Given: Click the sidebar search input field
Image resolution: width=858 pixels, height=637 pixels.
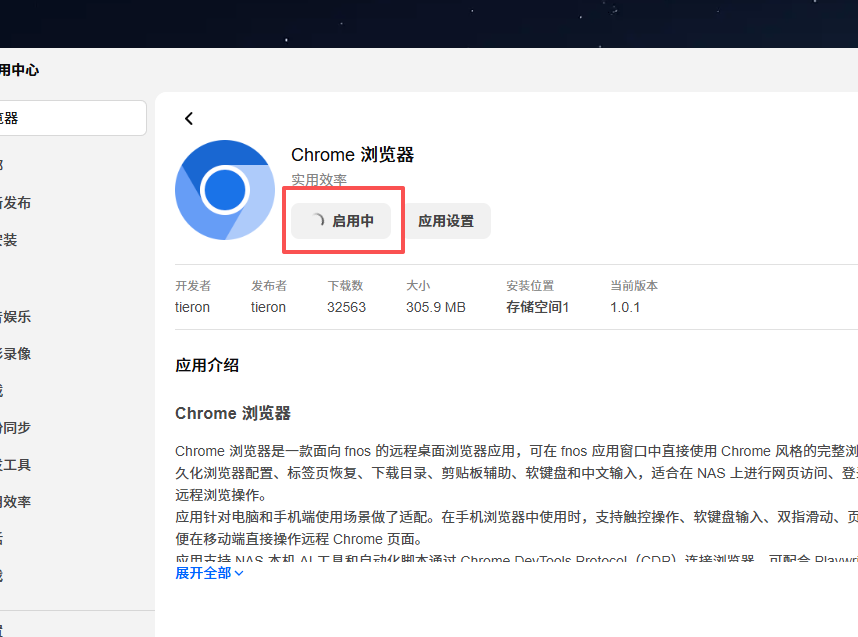Looking at the screenshot, I should point(72,118).
